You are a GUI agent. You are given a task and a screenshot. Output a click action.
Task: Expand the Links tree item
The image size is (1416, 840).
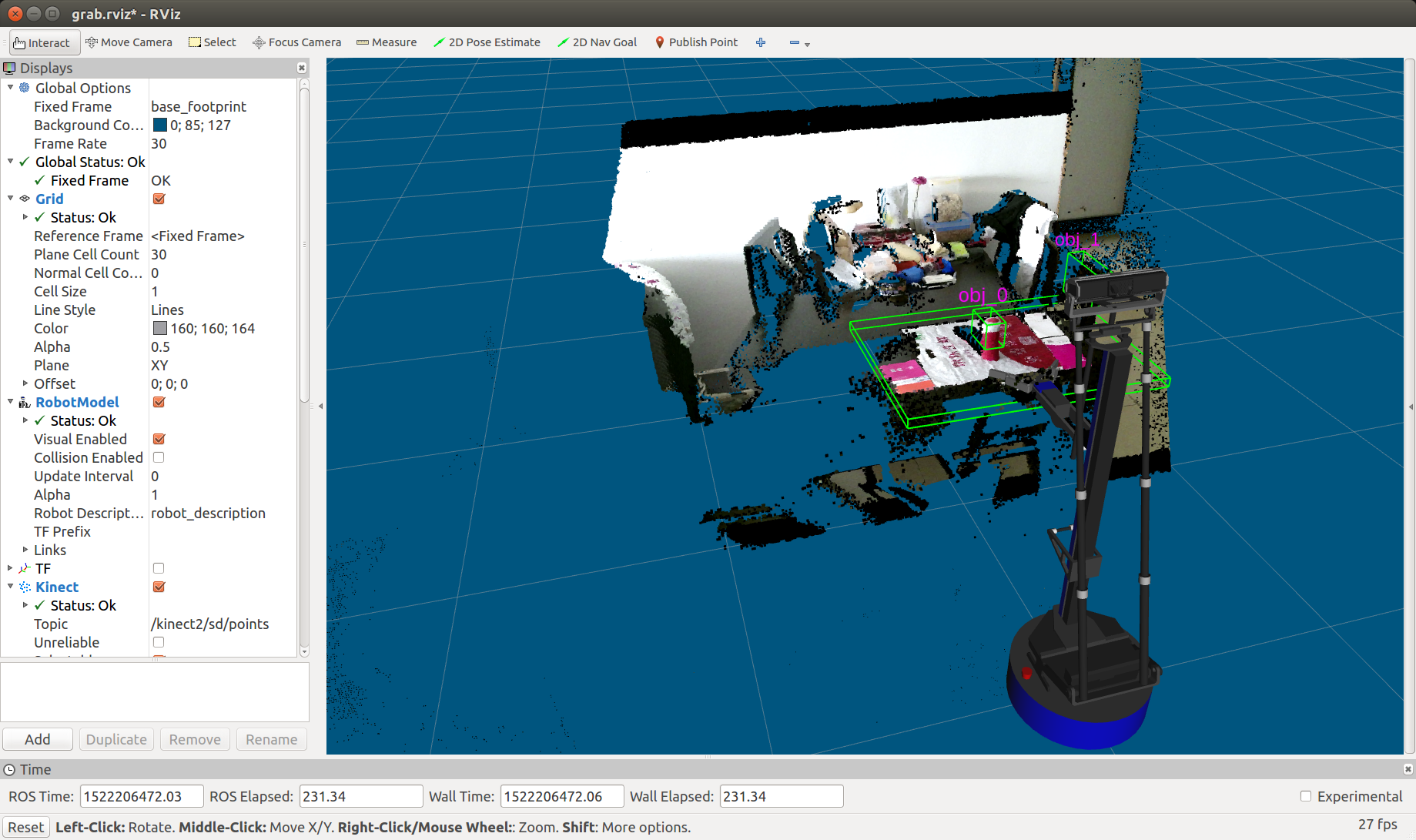[25, 550]
